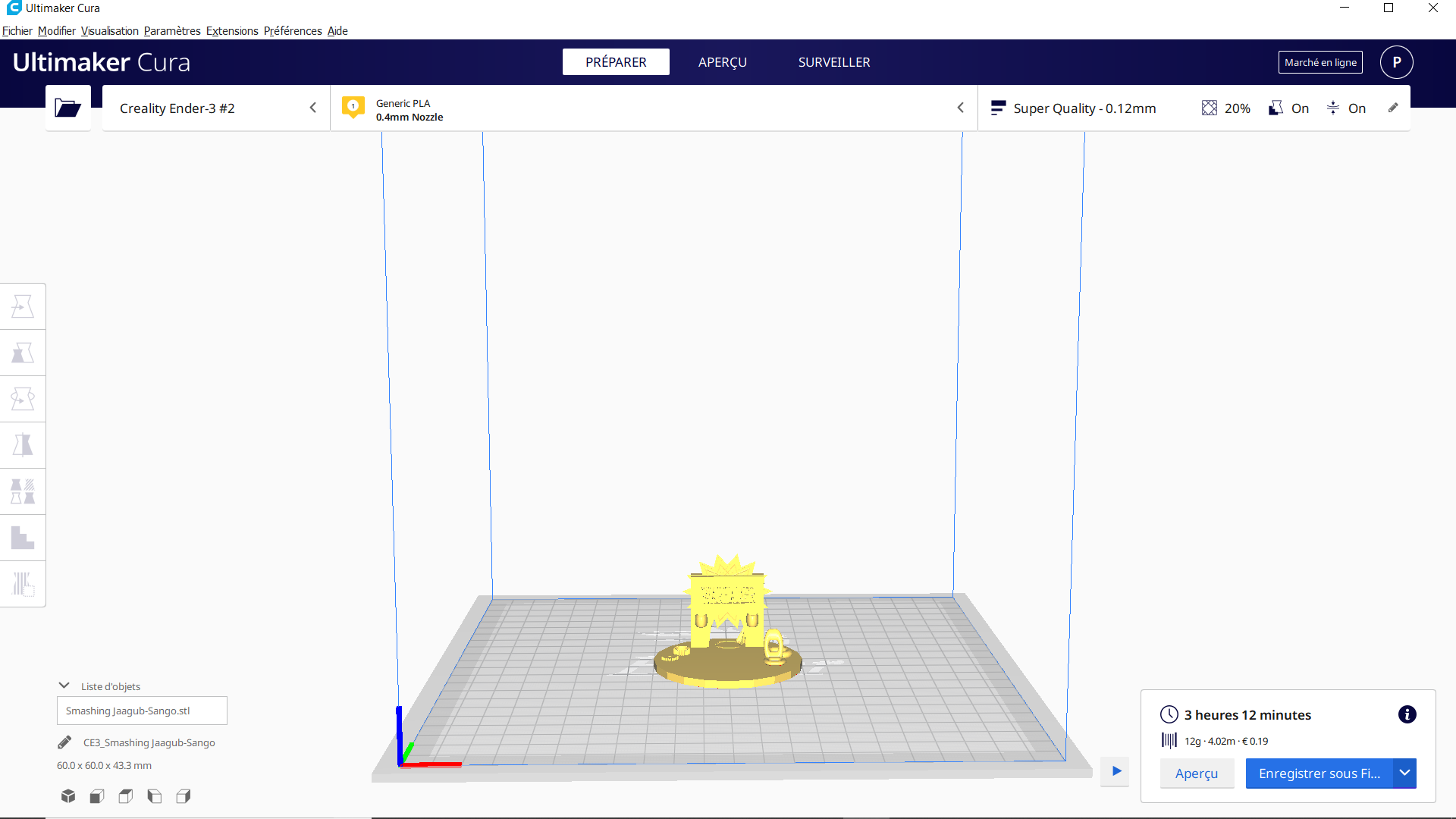Click the infill 20% setting
Image resolution: width=1456 pixels, height=819 pixels.
(1226, 108)
